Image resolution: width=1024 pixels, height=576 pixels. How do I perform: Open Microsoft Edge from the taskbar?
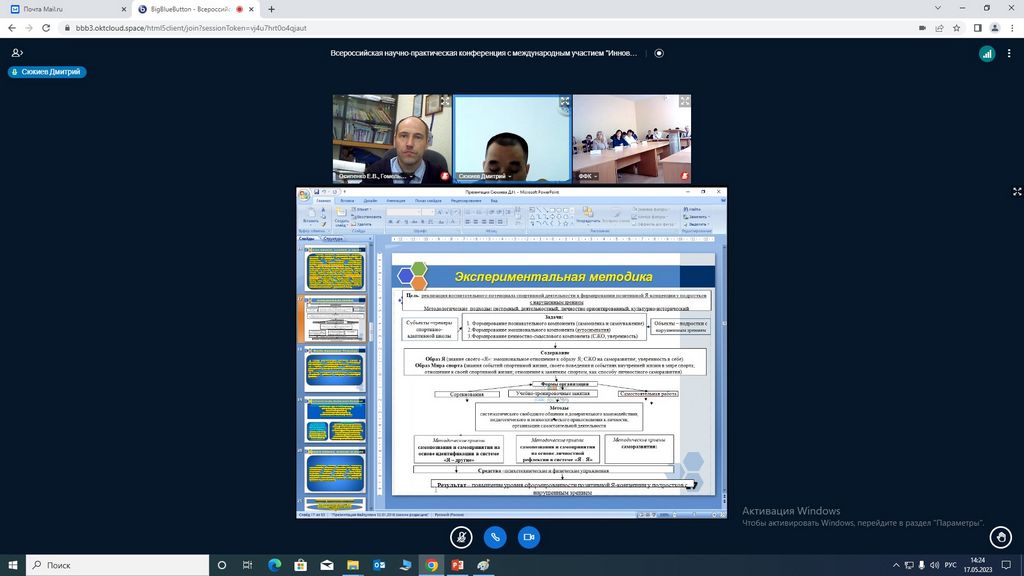(274, 565)
